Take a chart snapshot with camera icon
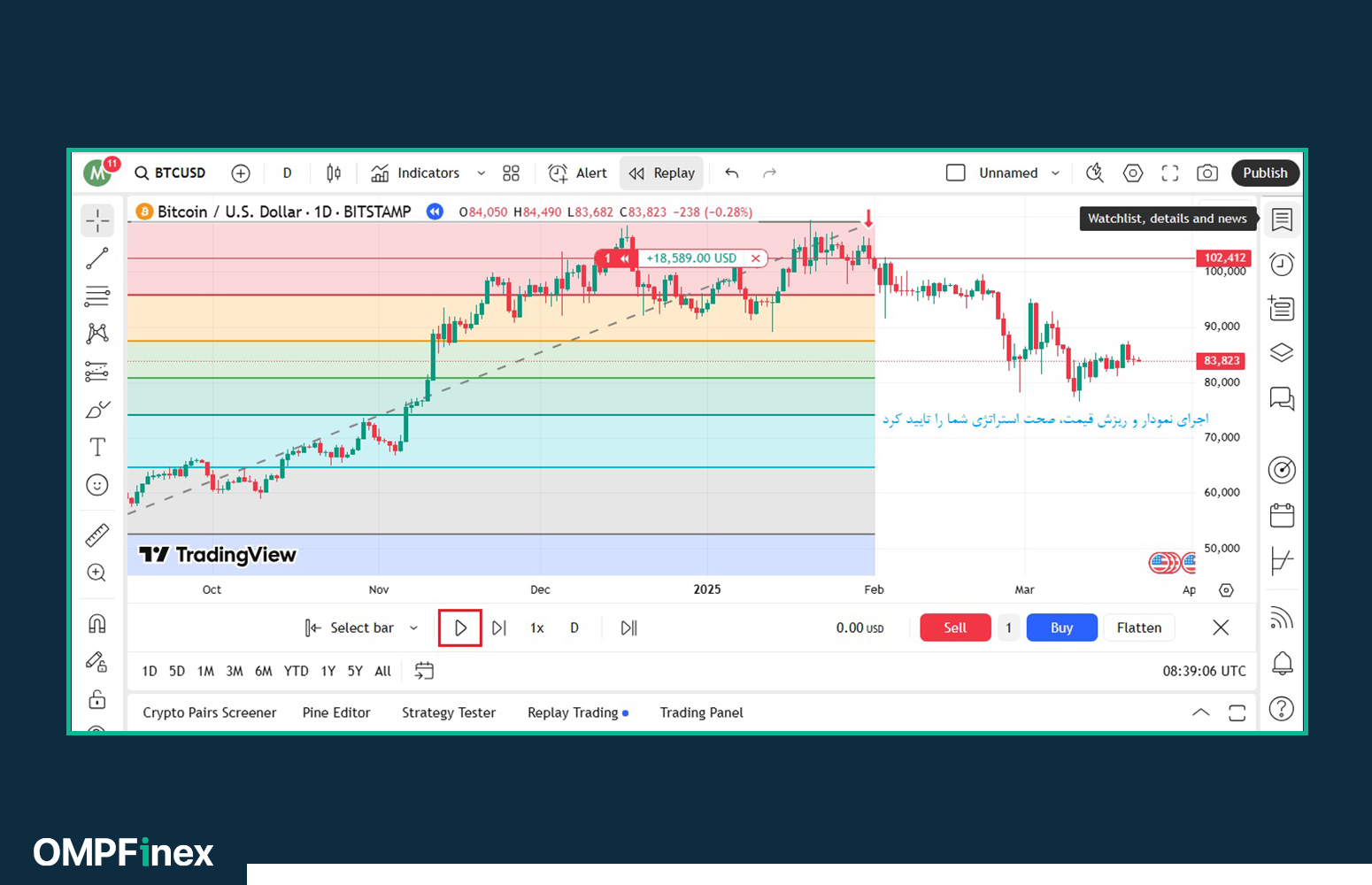Image resolution: width=1372 pixels, height=885 pixels. tap(1207, 173)
